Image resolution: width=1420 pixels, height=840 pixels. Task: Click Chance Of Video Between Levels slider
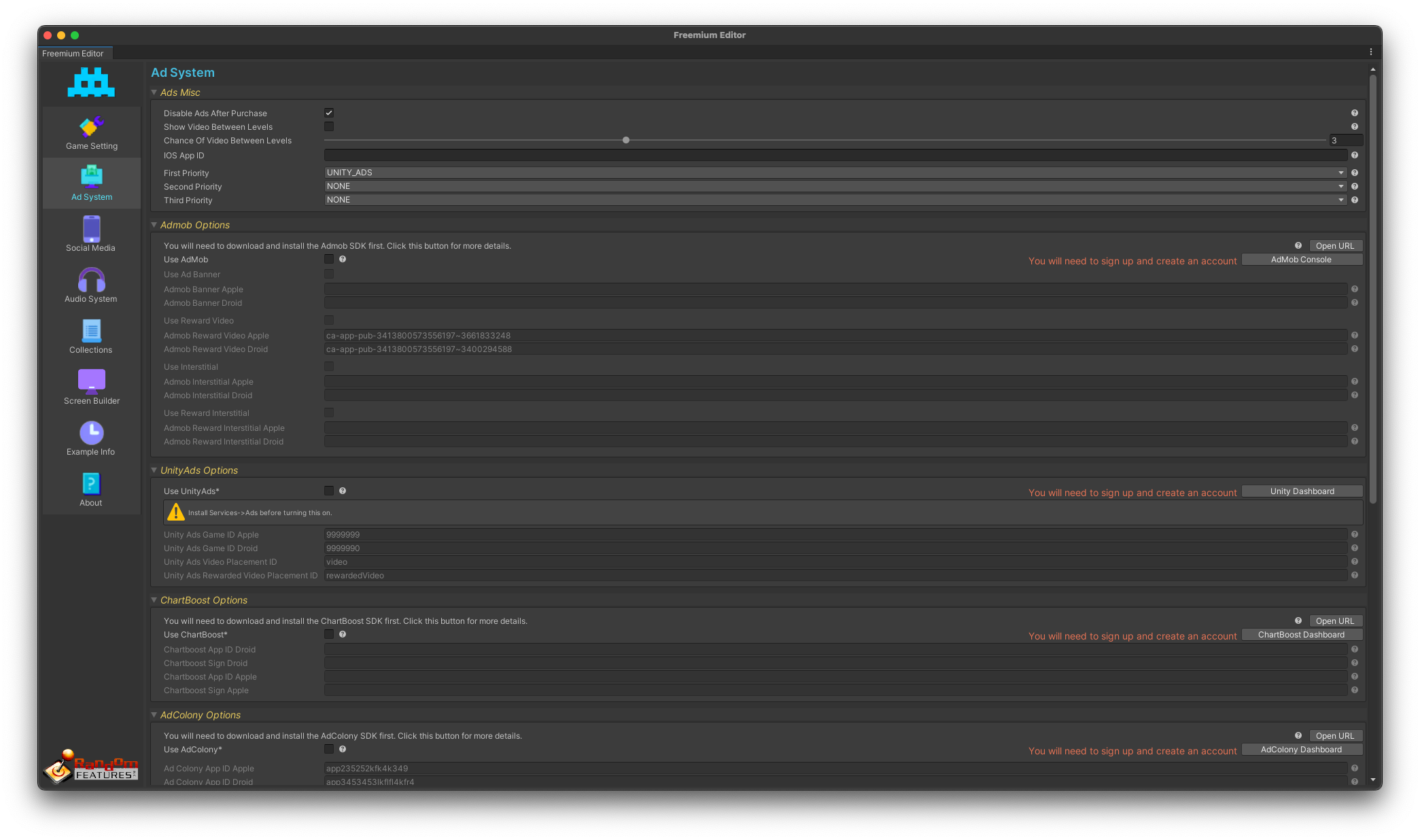(x=626, y=141)
